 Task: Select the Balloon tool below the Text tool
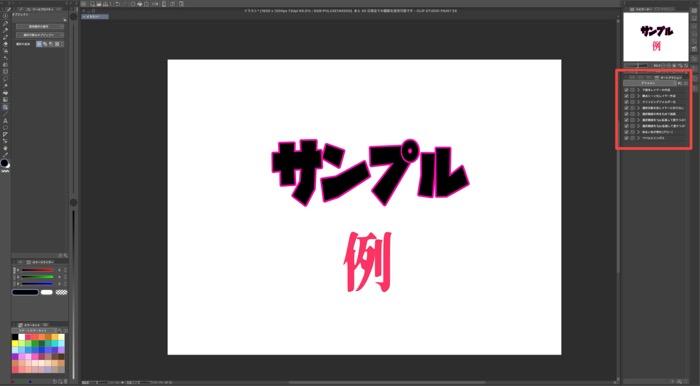coord(5,128)
